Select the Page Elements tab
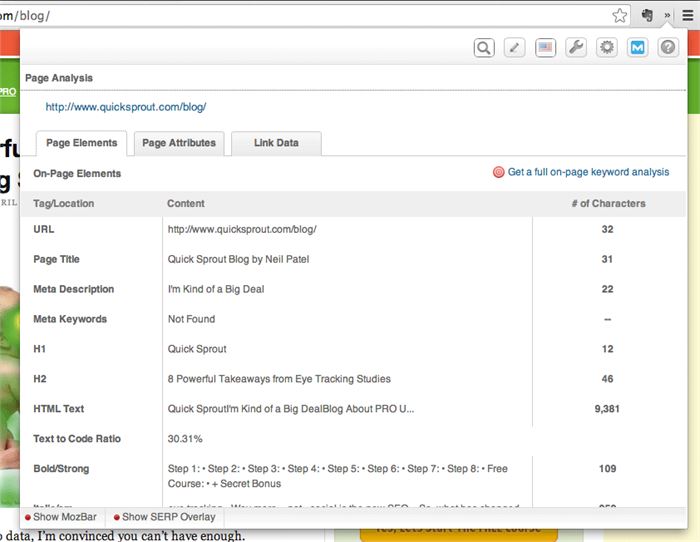700x542 pixels. 82,143
